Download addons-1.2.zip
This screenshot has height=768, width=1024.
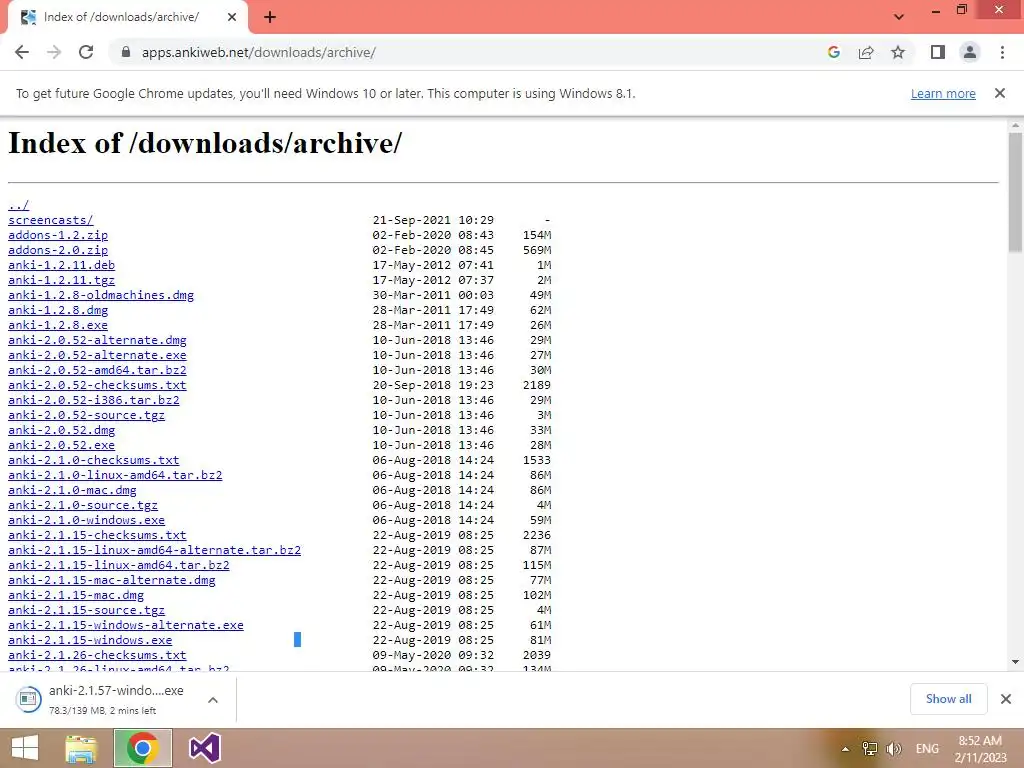click(x=57, y=235)
